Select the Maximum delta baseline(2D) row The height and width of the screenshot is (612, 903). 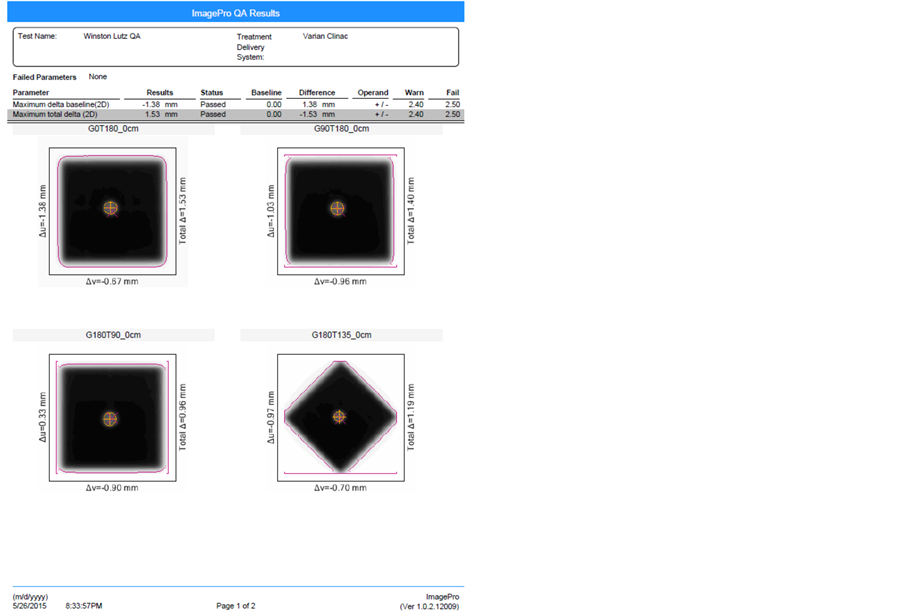[236, 105]
